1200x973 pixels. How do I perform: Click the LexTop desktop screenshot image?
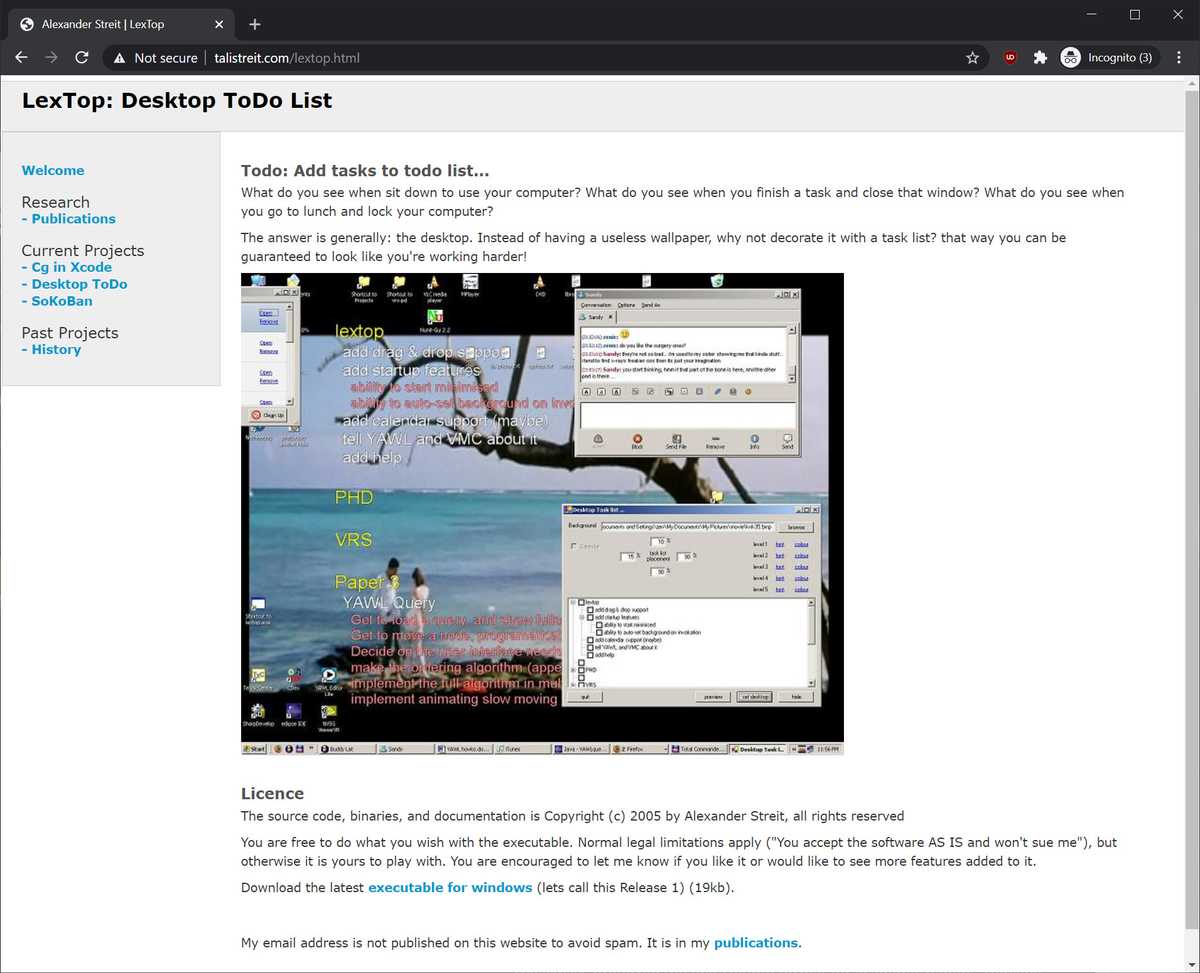[x=542, y=514]
